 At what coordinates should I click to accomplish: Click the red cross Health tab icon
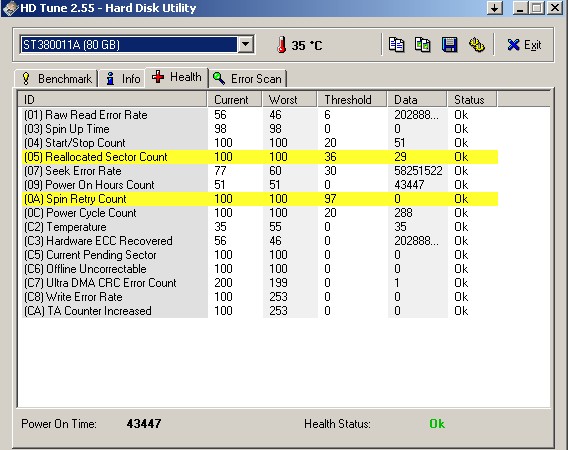pyautogui.click(x=158, y=77)
